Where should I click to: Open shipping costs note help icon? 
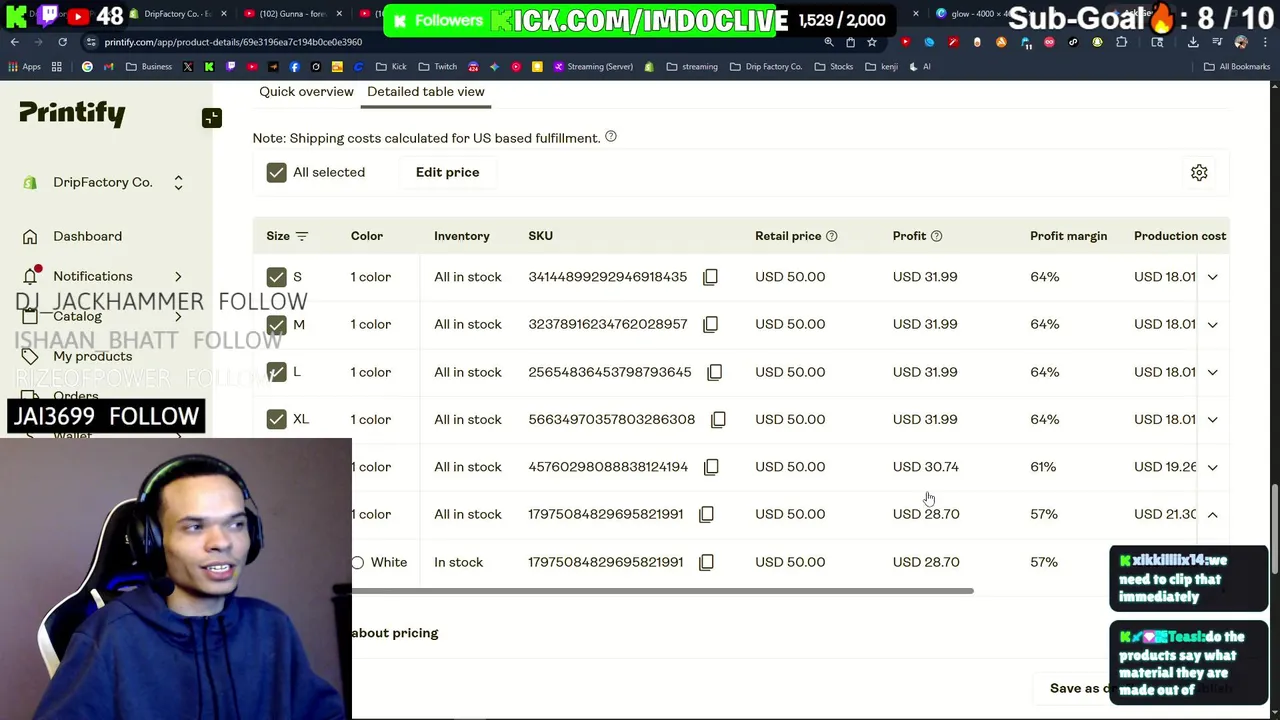click(x=611, y=137)
